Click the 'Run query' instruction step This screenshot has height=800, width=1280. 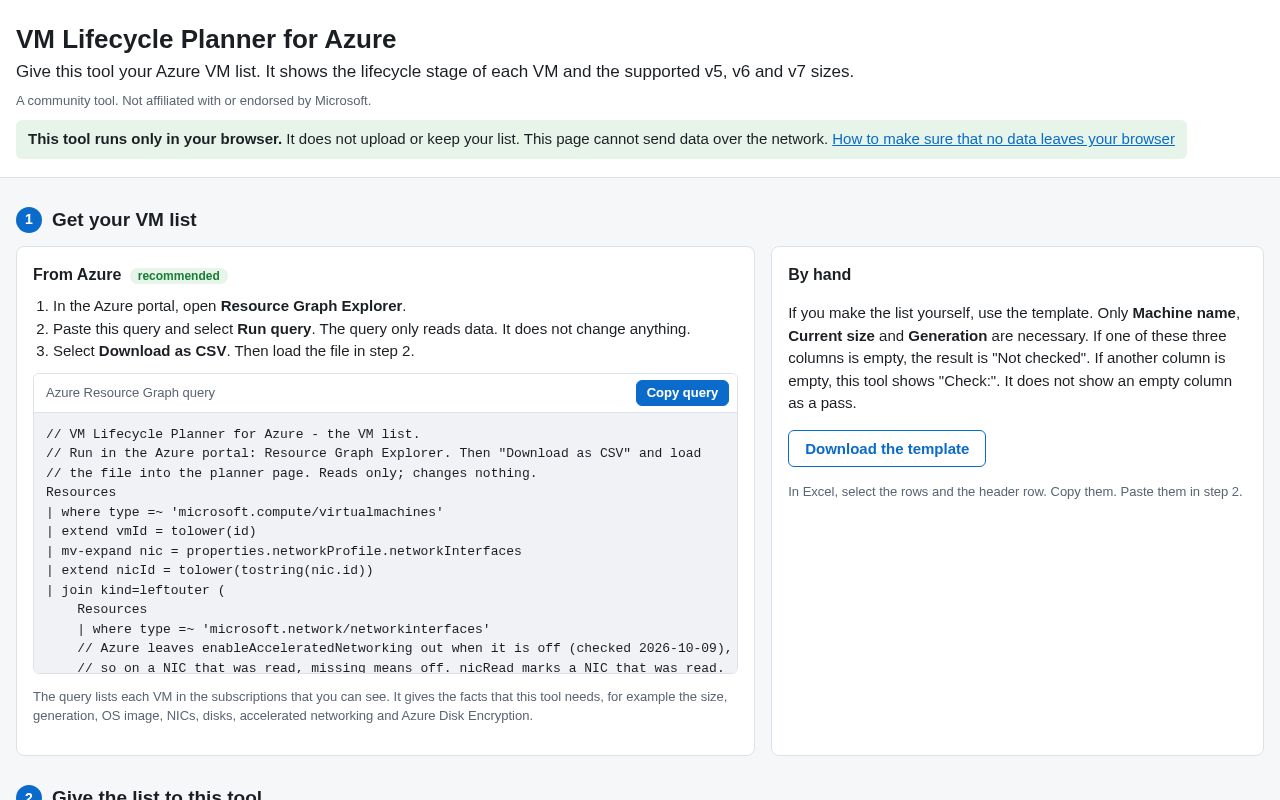coord(372,328)
